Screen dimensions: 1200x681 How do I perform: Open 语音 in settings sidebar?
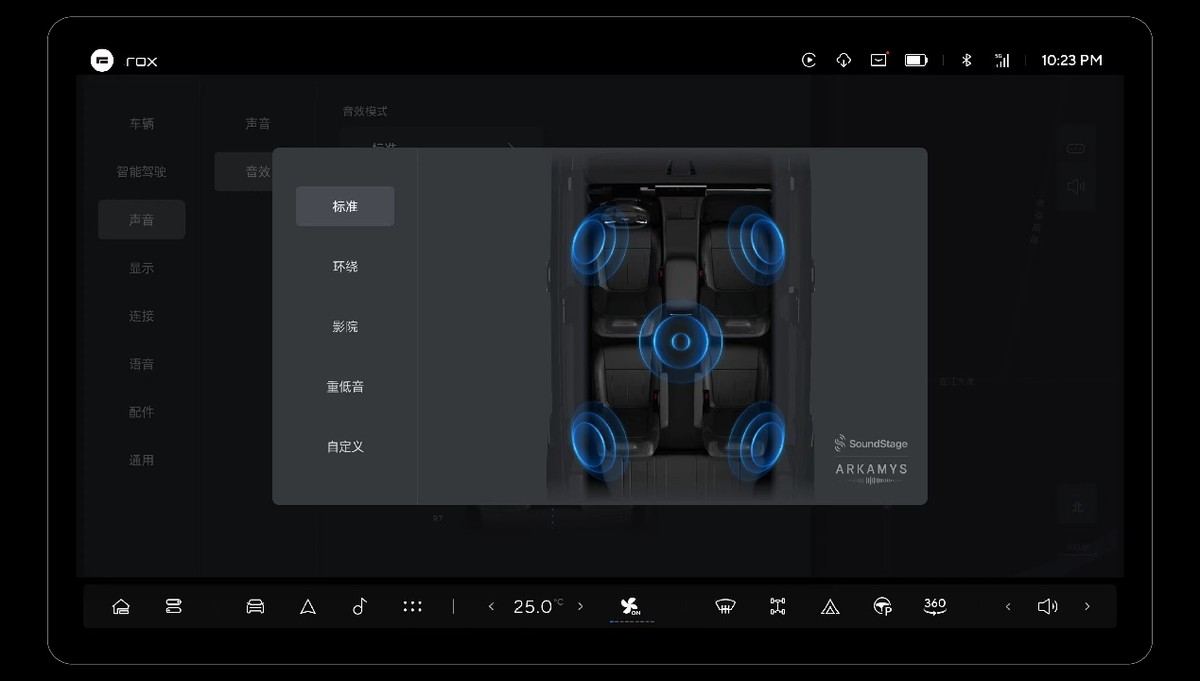click(x=141, y=364)
